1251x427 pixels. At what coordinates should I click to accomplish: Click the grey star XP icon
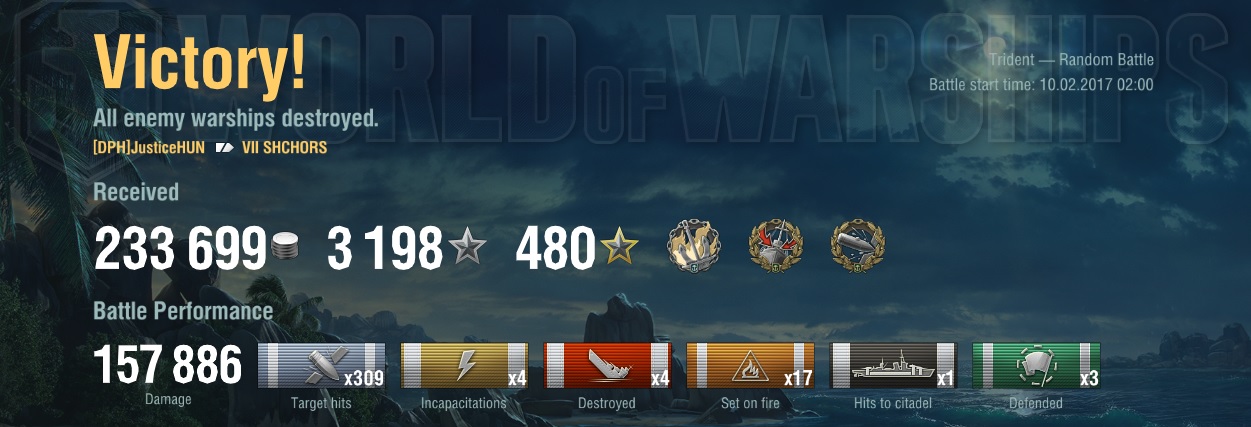pos(465,247)
